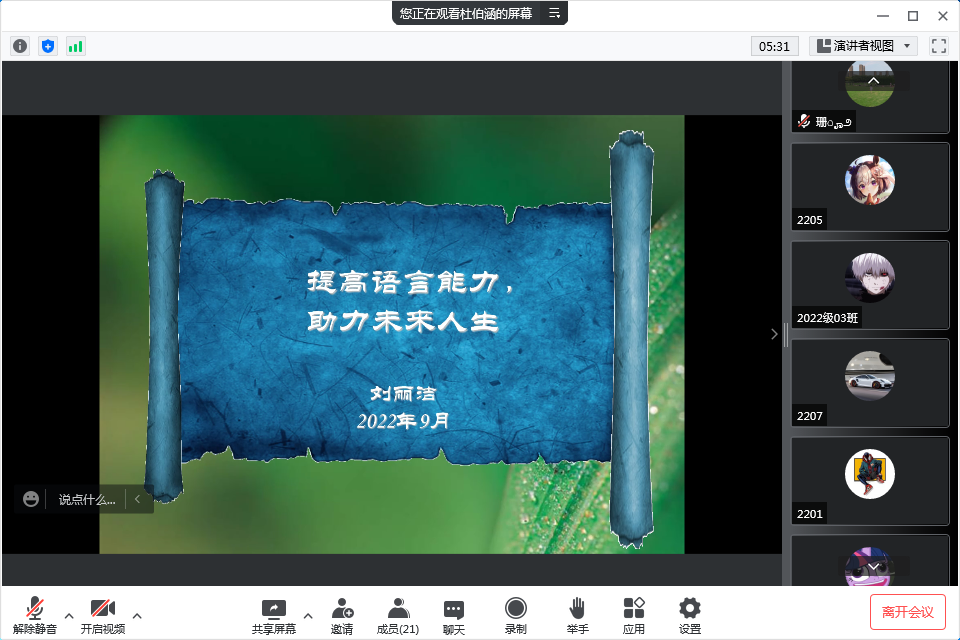Open the 演讲者视图 view dropdown

pyautogui.click(x=863, y=46)
